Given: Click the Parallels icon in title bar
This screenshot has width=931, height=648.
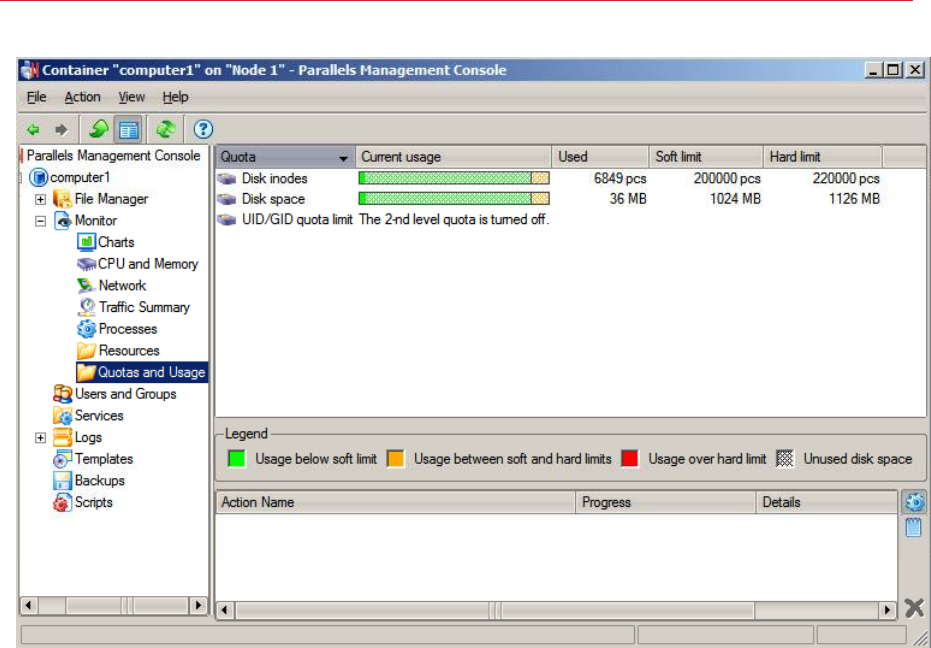Looking at the screenshot, I should click(x=29, y=70).
